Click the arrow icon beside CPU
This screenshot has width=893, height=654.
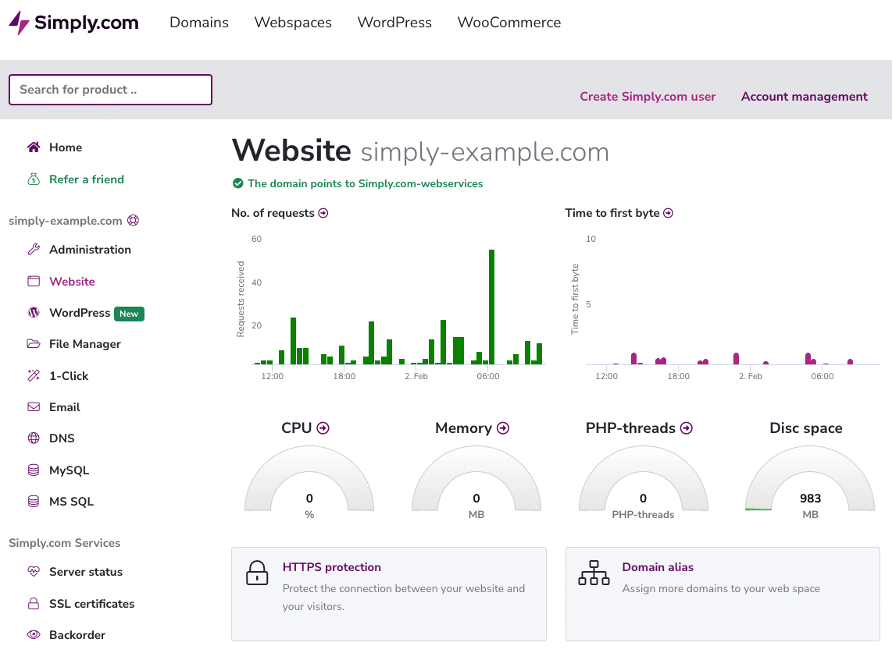coord(323,428)
